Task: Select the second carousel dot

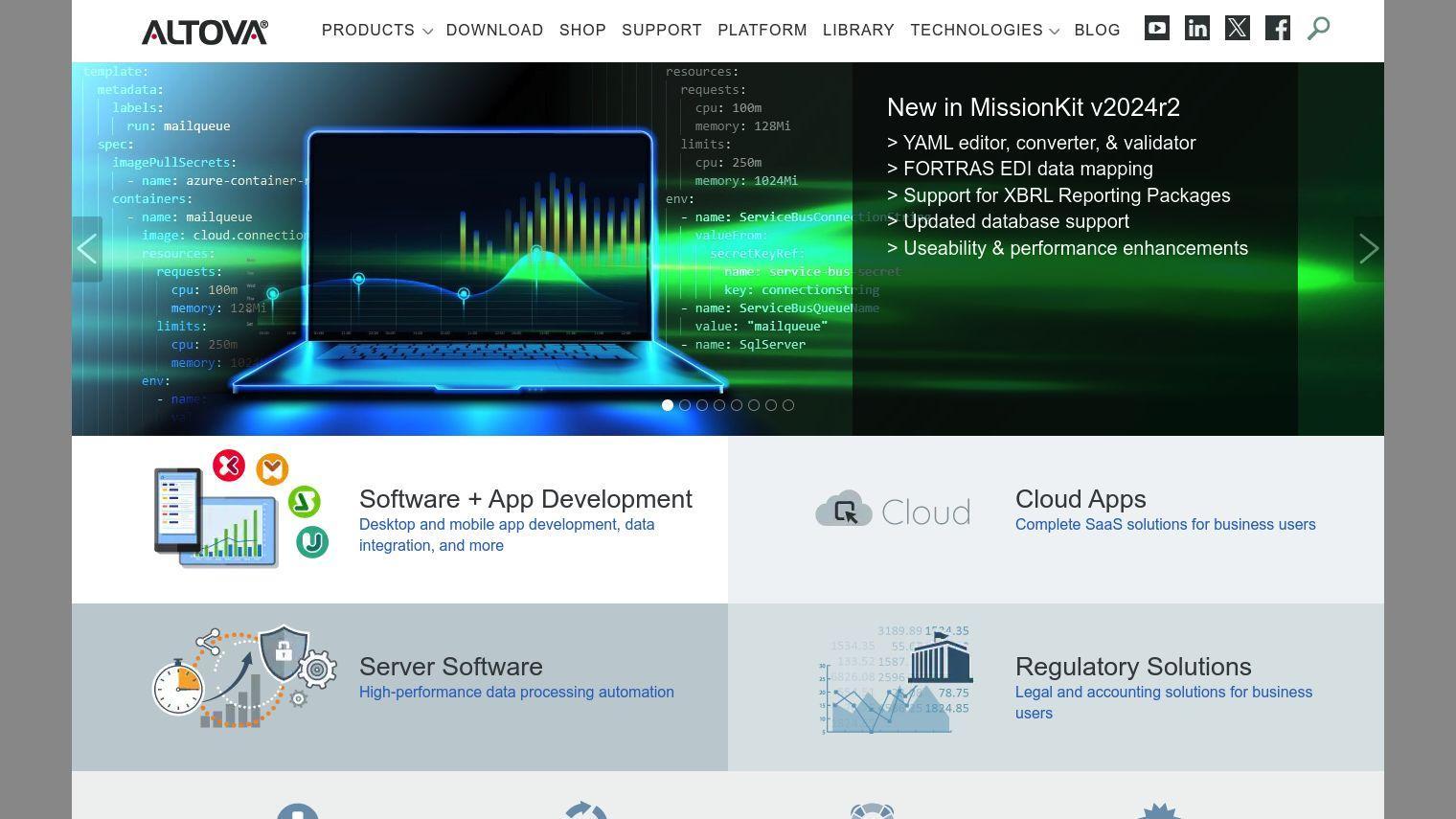Action: point(685,405)
